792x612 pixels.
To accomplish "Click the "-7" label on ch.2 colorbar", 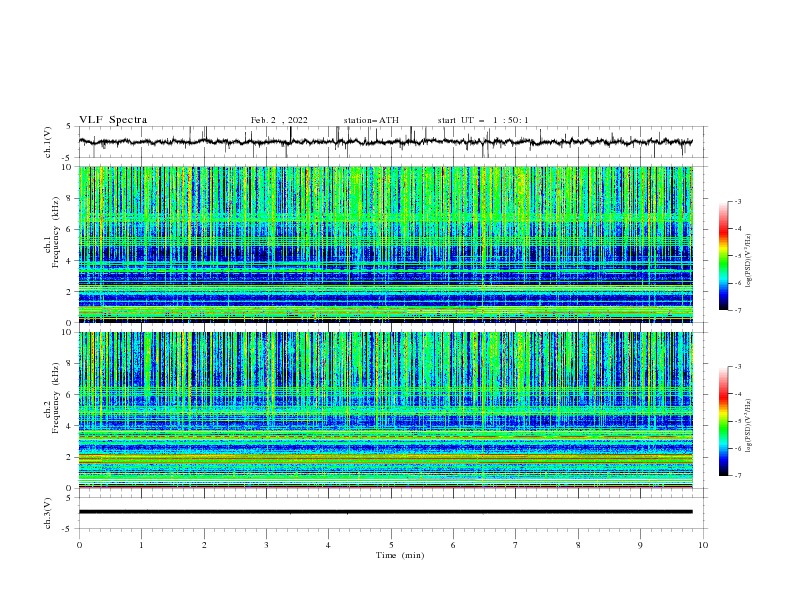I will (738, 475).
